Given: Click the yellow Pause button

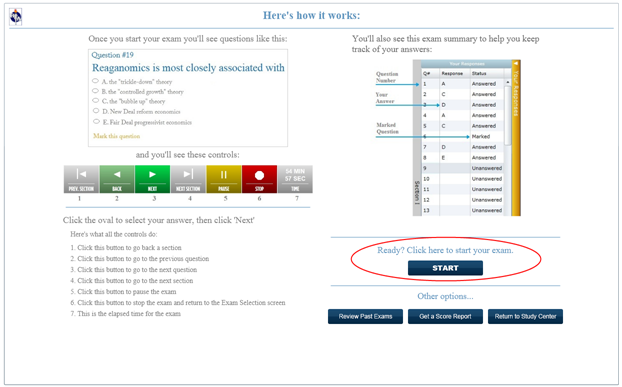Looking at the screenshot, I should tap(224, 179).
